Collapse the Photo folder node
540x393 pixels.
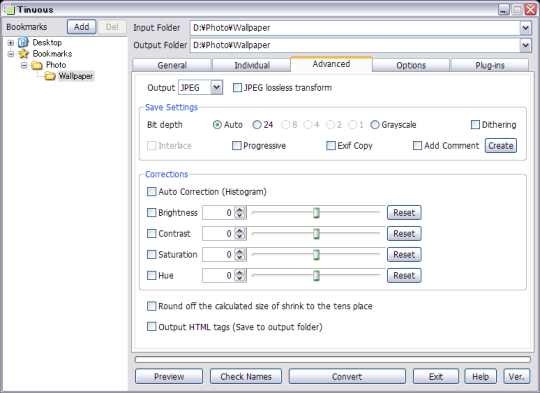tap(24, 65)
